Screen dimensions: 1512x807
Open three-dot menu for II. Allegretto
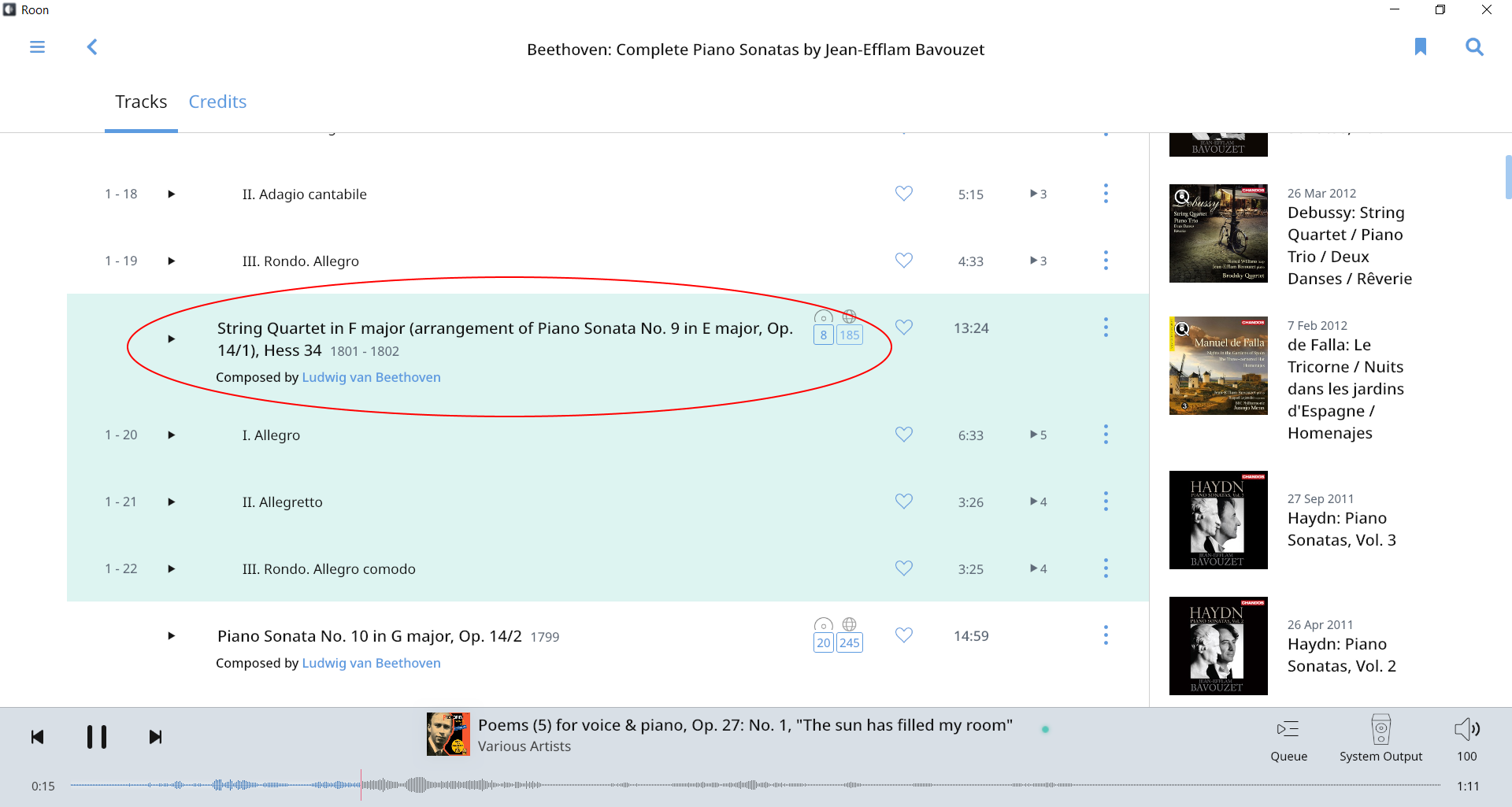click(1106, 502)
